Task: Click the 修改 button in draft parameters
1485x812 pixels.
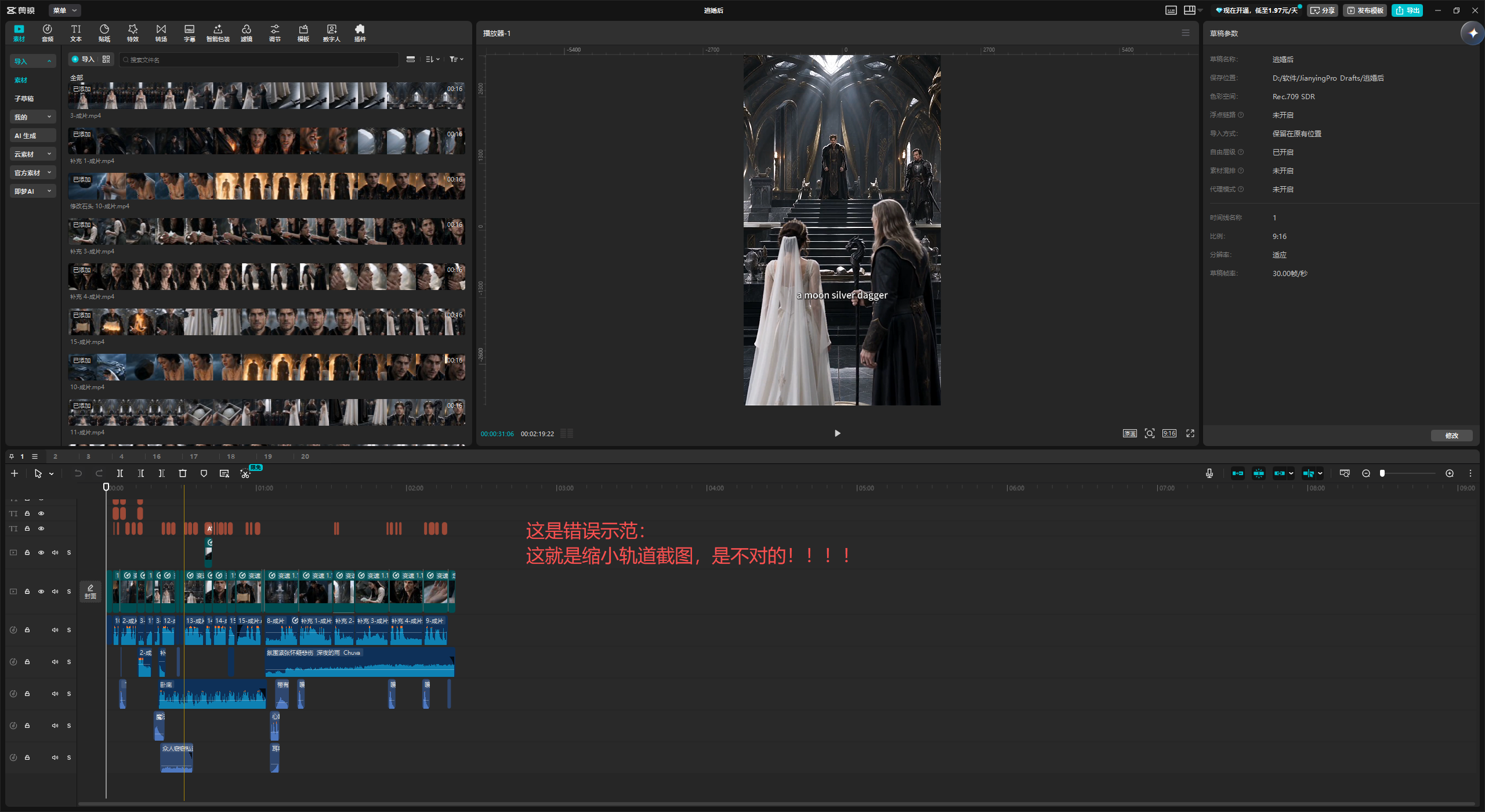Action: point(1451,436)
